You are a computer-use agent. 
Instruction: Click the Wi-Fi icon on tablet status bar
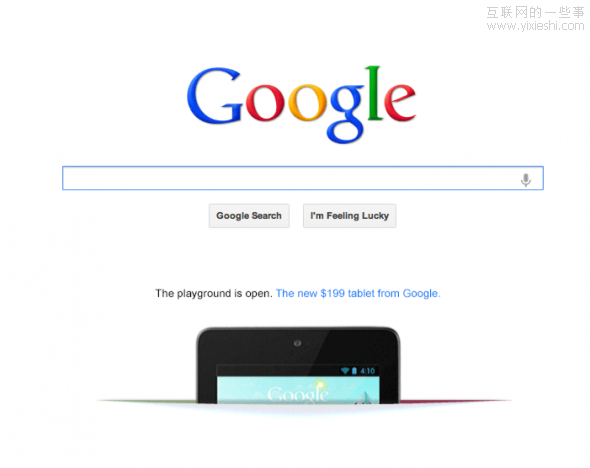[345, 371]
